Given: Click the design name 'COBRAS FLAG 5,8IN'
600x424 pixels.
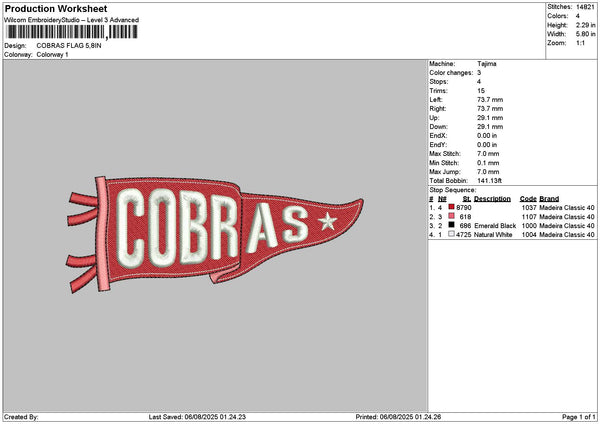Looking at the screenshot, I should [x=69, y=46].
